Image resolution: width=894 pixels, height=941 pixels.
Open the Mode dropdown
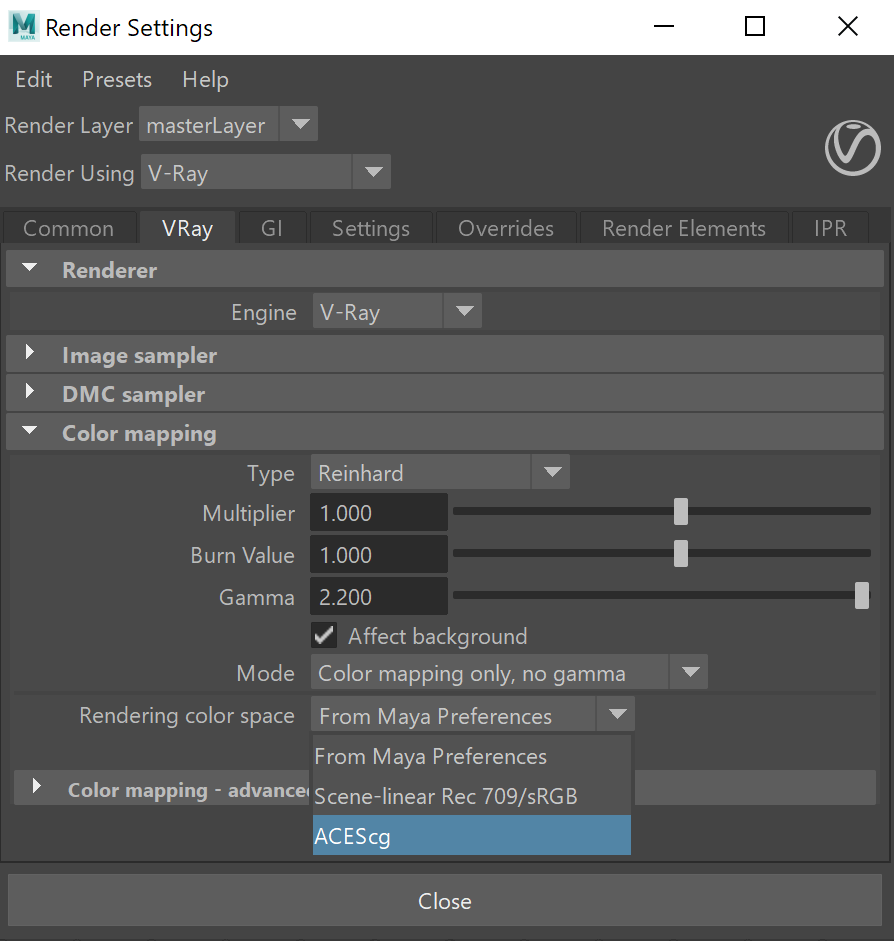509,672
